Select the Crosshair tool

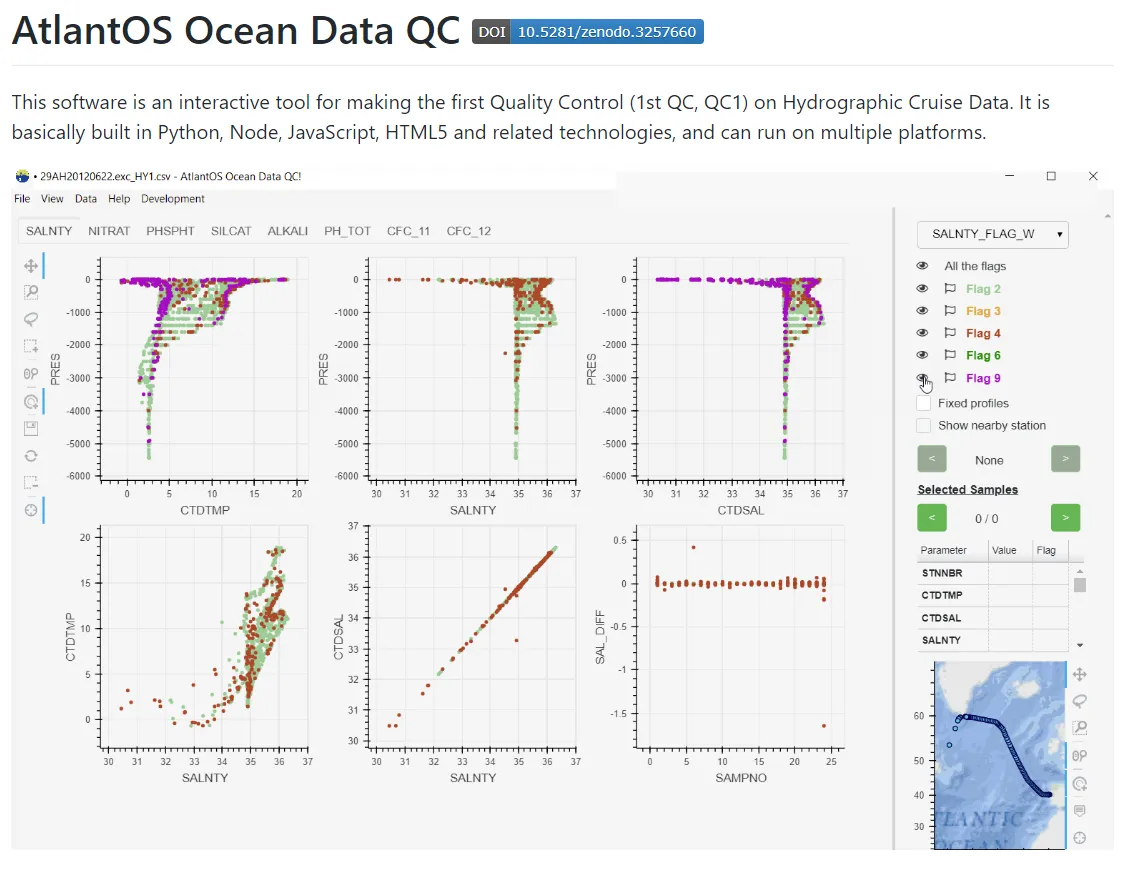31,510
